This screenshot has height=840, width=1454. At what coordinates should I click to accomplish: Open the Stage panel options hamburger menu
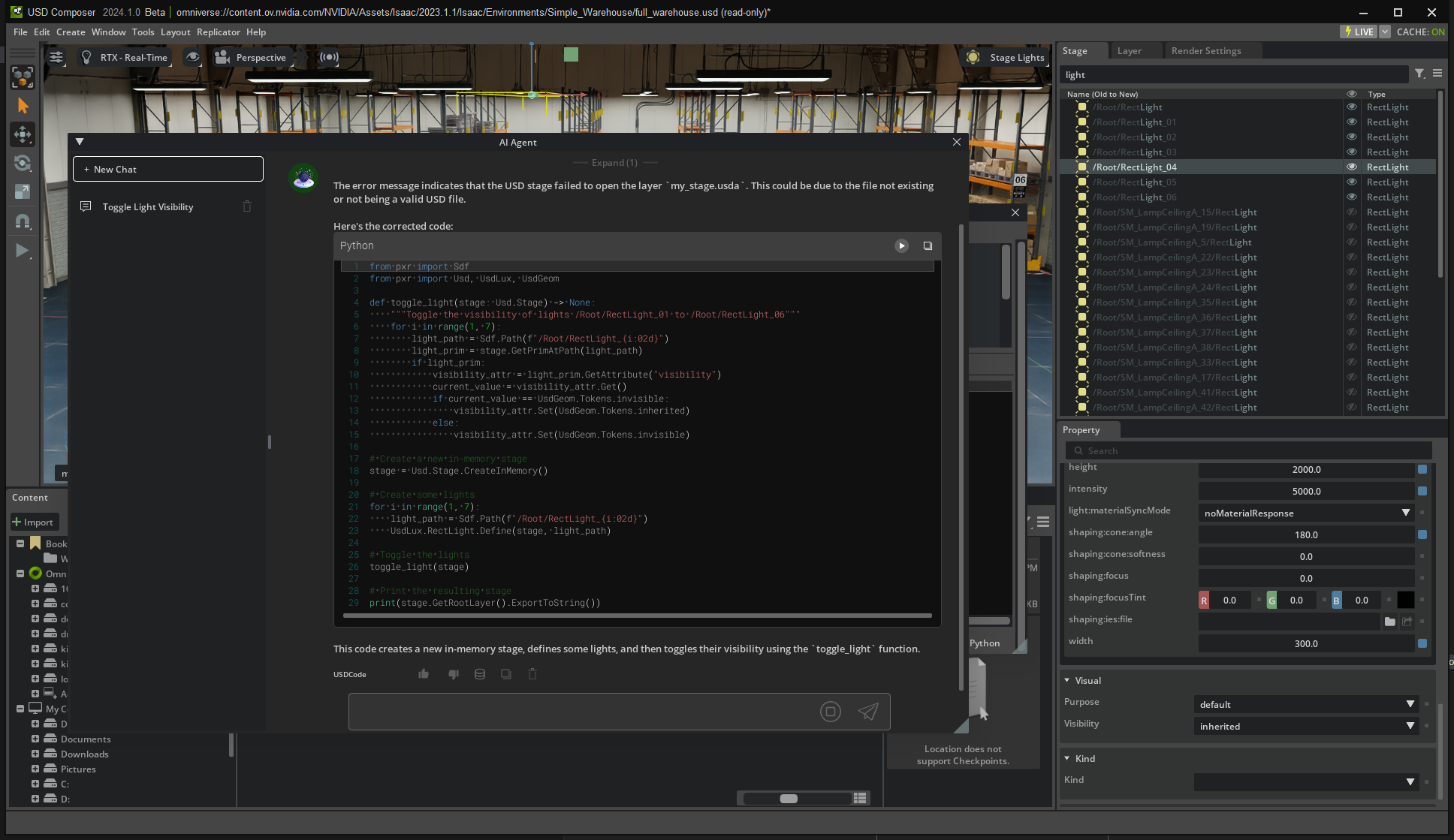point(1437,74)
